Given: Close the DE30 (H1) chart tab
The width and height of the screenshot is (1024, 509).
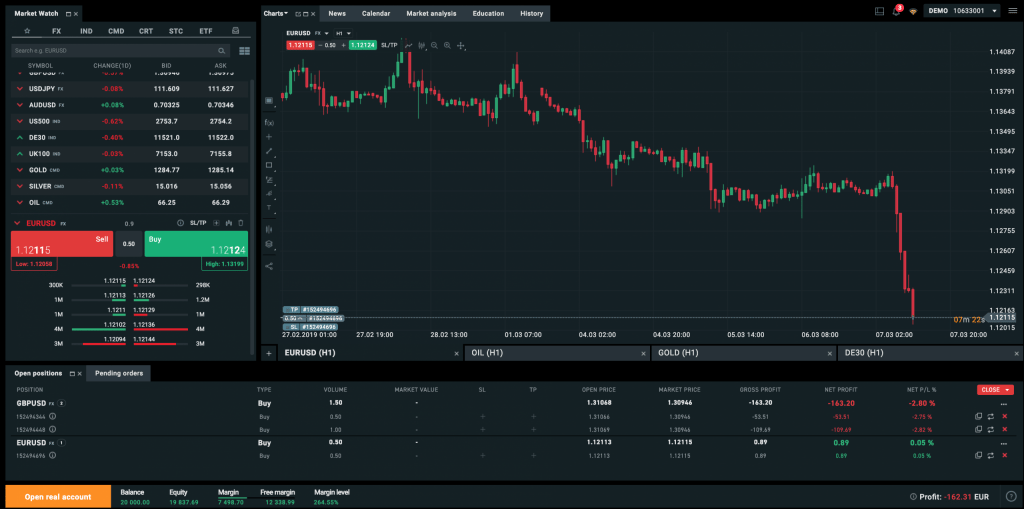Looking at the screenshot, I should [x=1016, y=353].
